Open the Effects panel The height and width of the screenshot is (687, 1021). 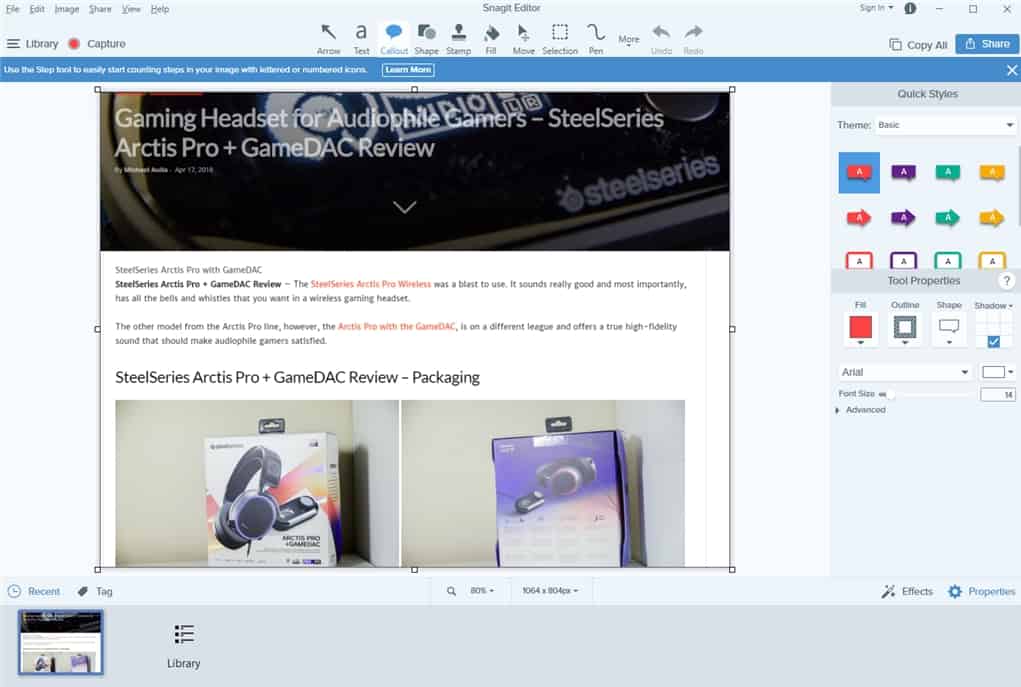pyautogui.click(x=907, y=591)
